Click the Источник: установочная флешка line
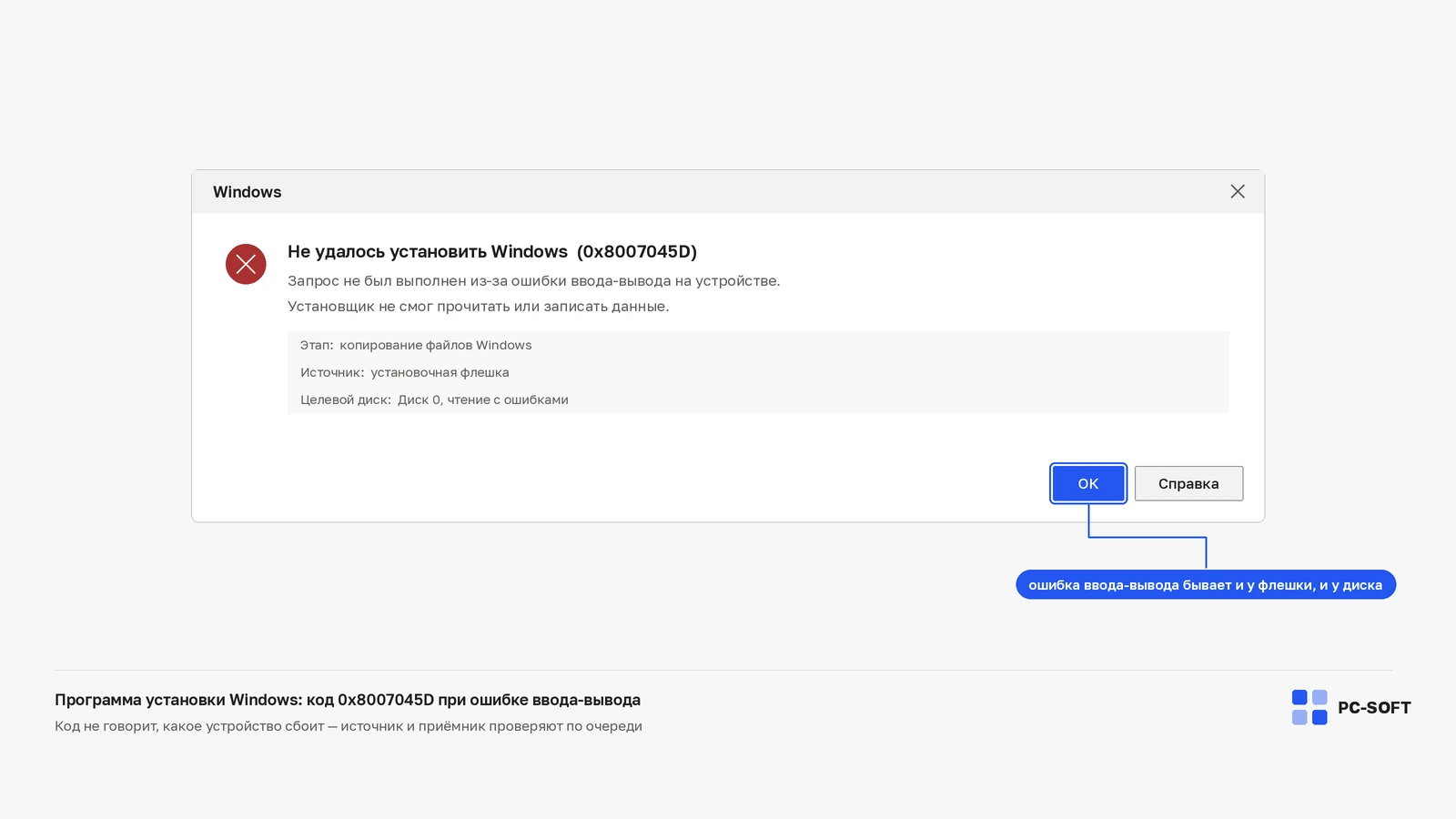The image size is (1456, 819). point(405,372)
